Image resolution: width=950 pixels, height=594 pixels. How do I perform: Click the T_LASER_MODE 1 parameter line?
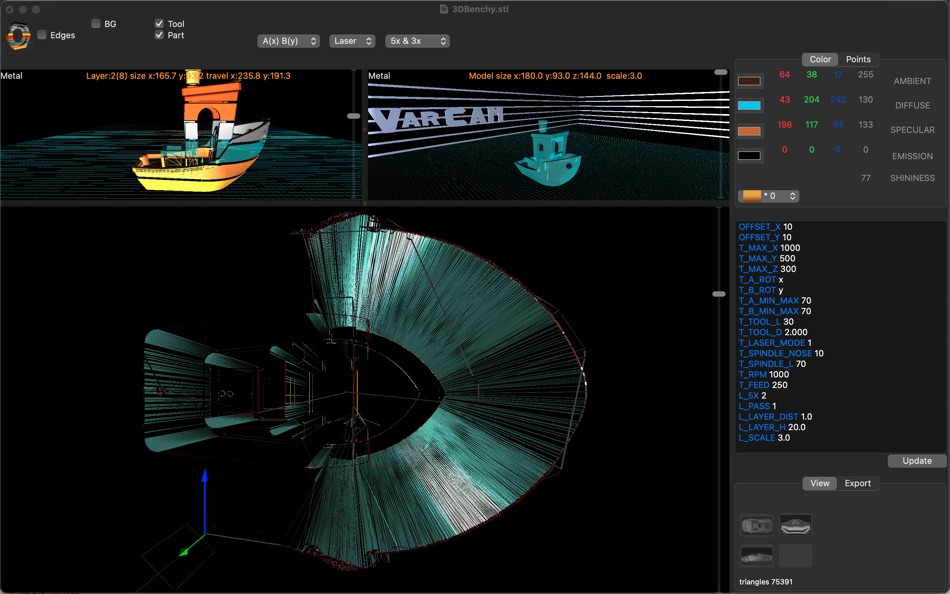(x=775, y=343)
